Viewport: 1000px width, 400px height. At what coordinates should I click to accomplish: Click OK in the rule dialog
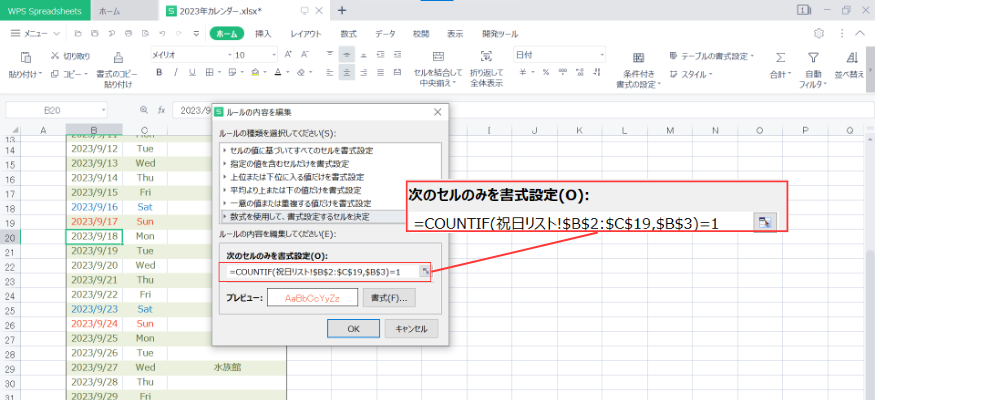tap(353, 329)
